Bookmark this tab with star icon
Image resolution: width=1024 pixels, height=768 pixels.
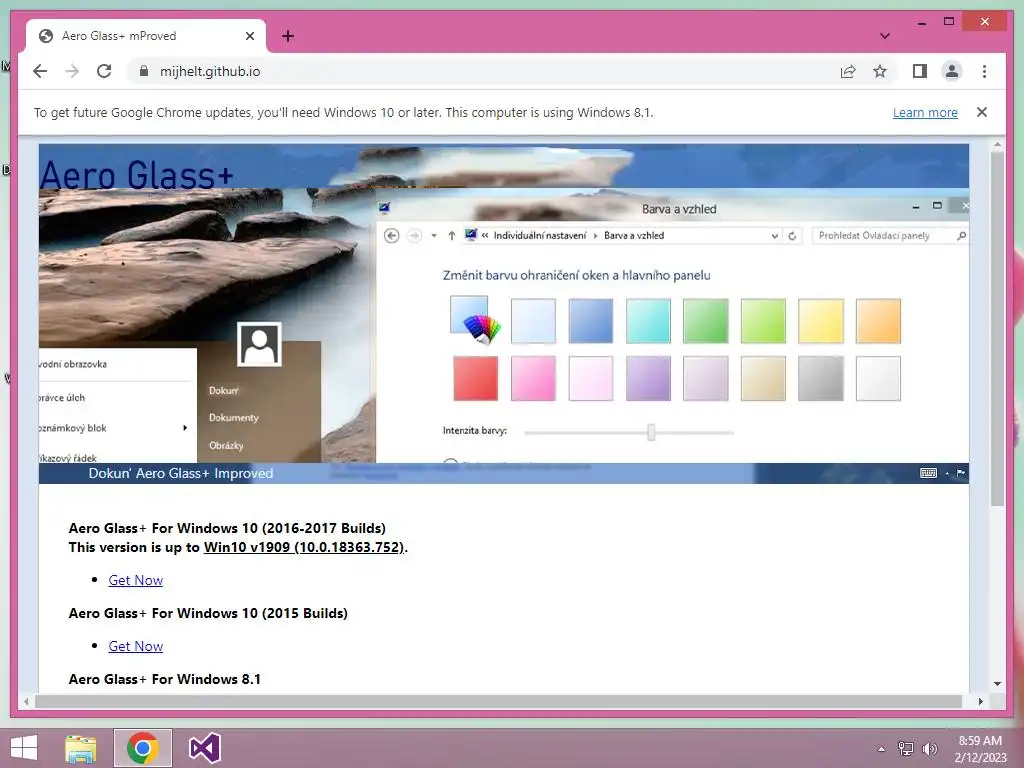point(880,71)
